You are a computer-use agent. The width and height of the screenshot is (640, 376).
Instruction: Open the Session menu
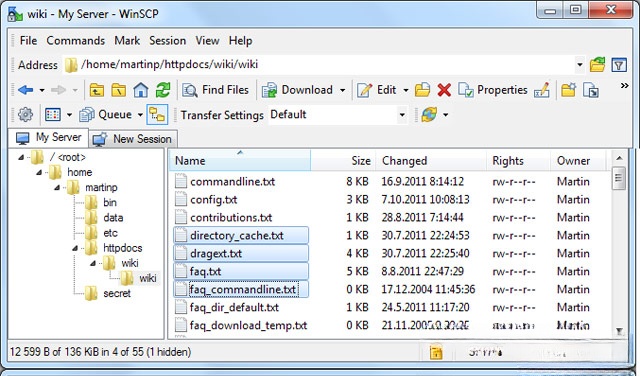167,41
